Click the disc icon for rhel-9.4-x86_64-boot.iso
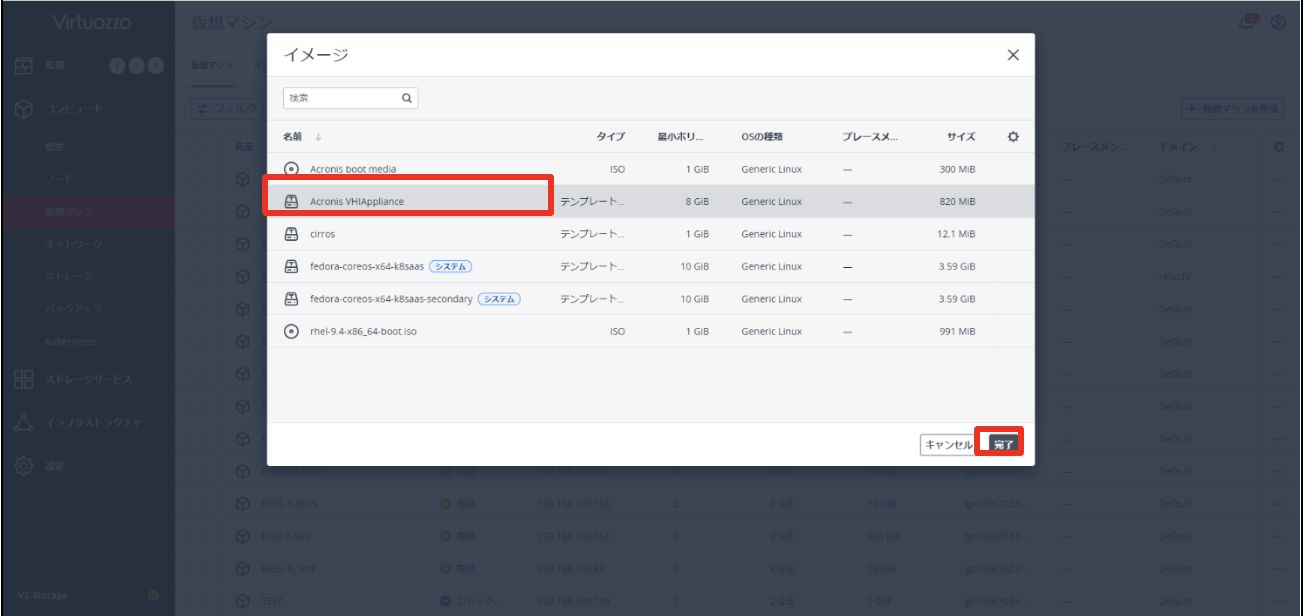Image resolution: width=1306 pixels, height=616 pixels. click(x=291, y=331)
